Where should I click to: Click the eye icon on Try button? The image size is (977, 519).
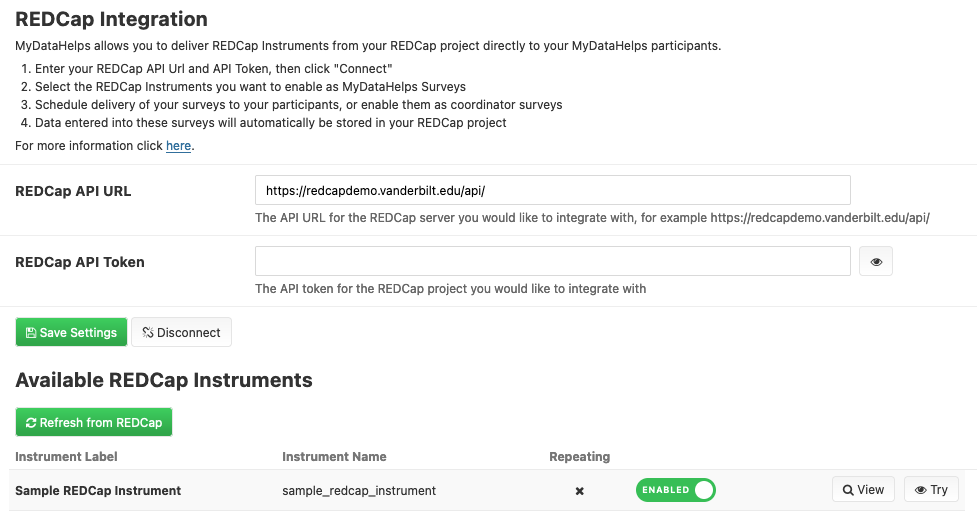pyautogui.click(x=920, y=490)
